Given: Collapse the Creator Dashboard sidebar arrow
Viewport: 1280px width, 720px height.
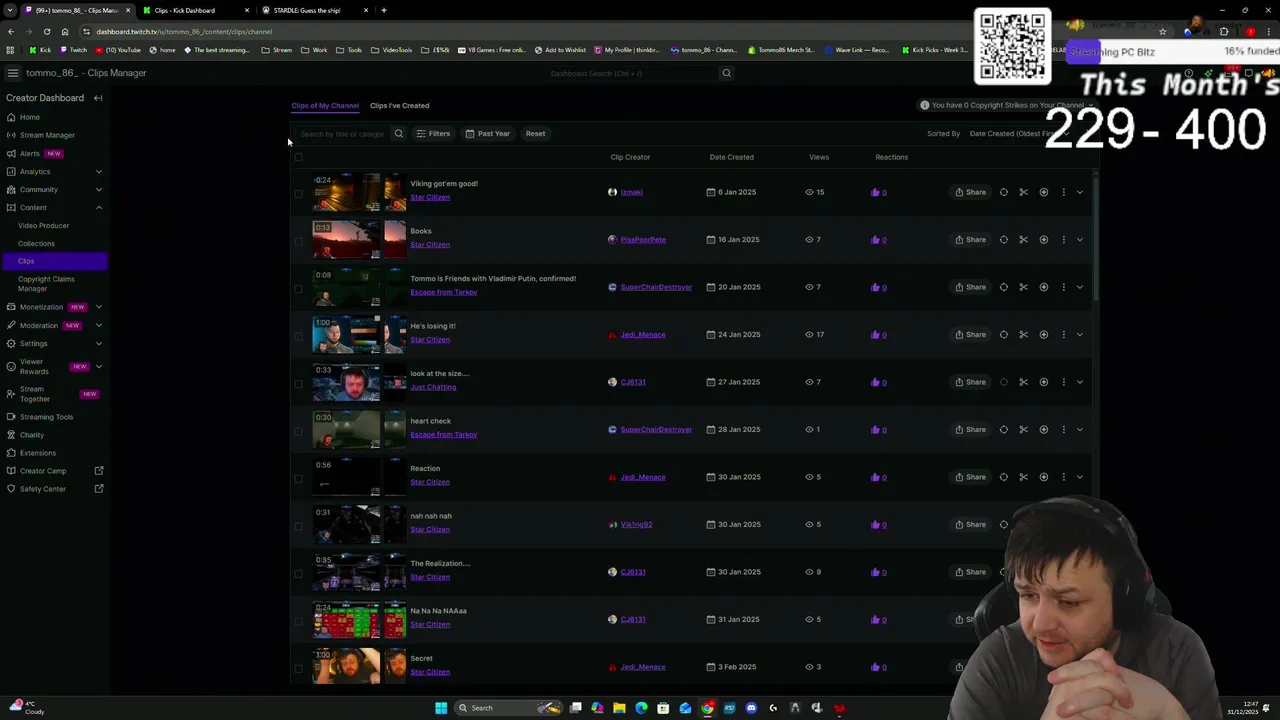Looking at the screenshot, I should point(98,98).
